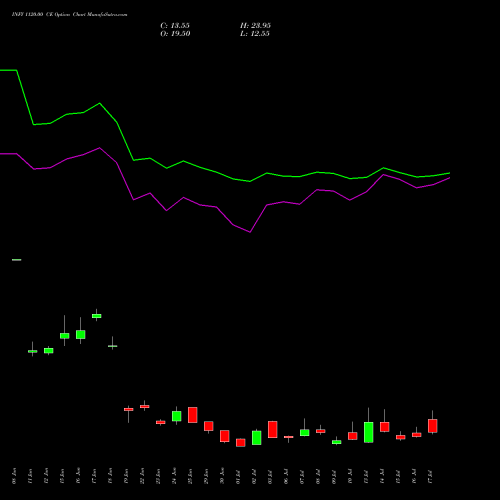The height and width of the screenshot is (500, 500).
Task: Click the last red candlestick for 17 Jul
Action: 433,426
